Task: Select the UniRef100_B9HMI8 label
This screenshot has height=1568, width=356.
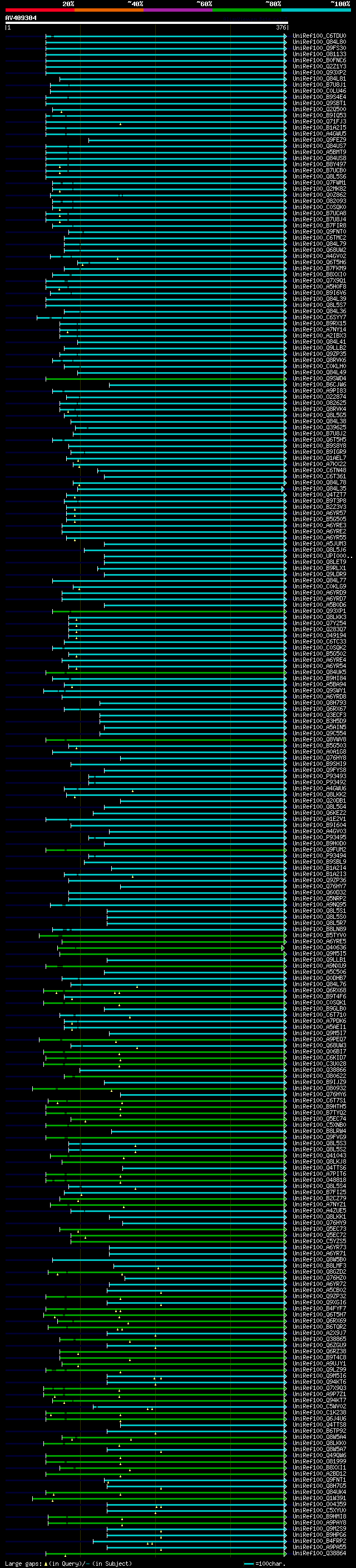Action: (x=319, y=1516)
